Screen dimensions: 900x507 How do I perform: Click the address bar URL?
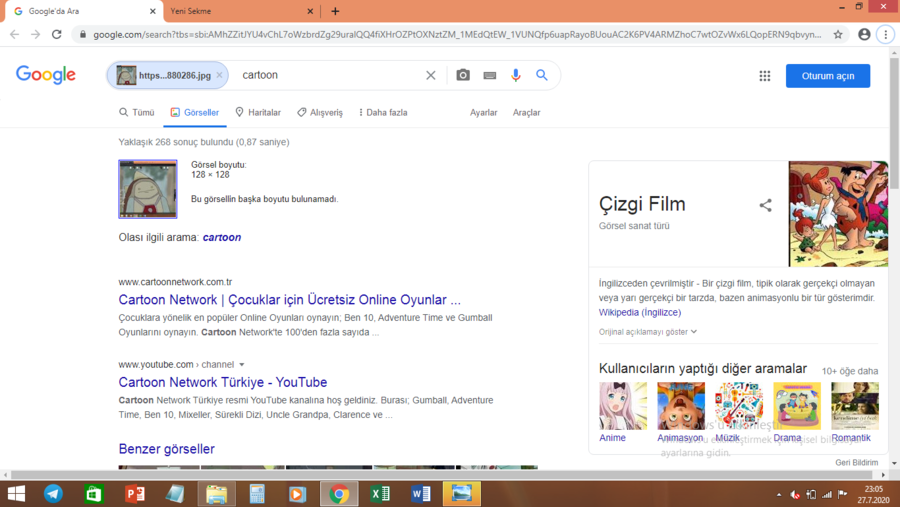457,34
